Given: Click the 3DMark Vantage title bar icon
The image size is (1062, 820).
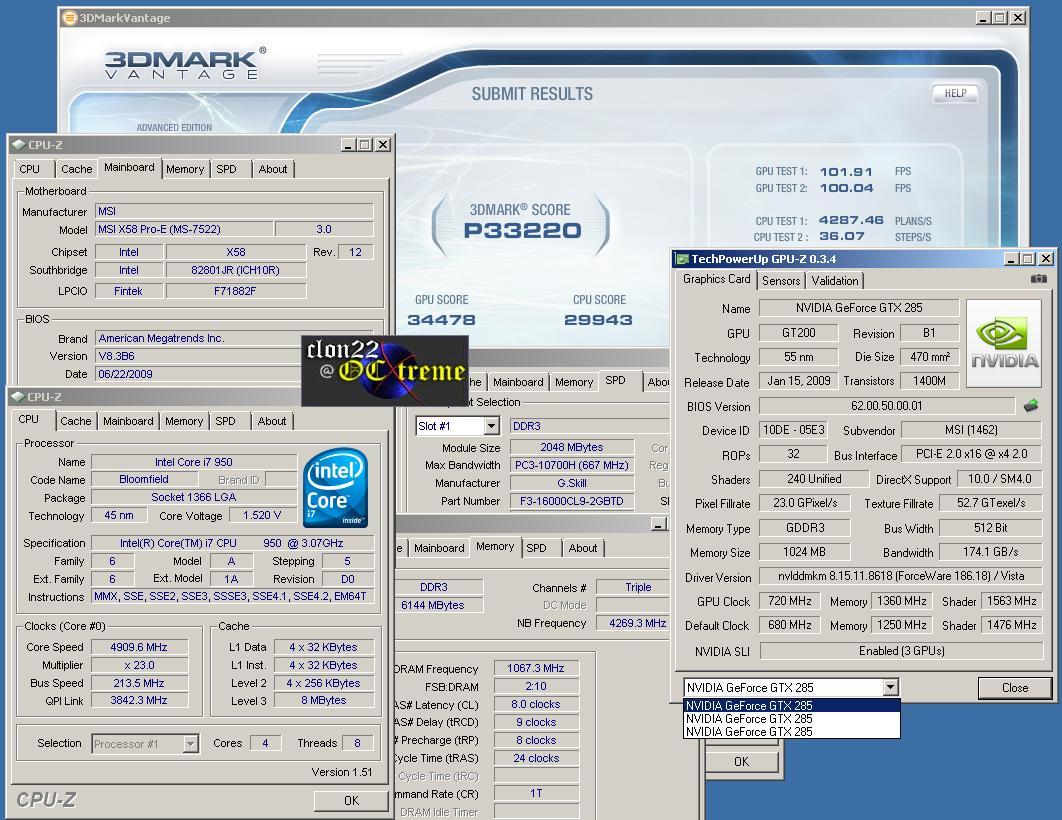Looking at the screenshot, I should coord(69,18).
